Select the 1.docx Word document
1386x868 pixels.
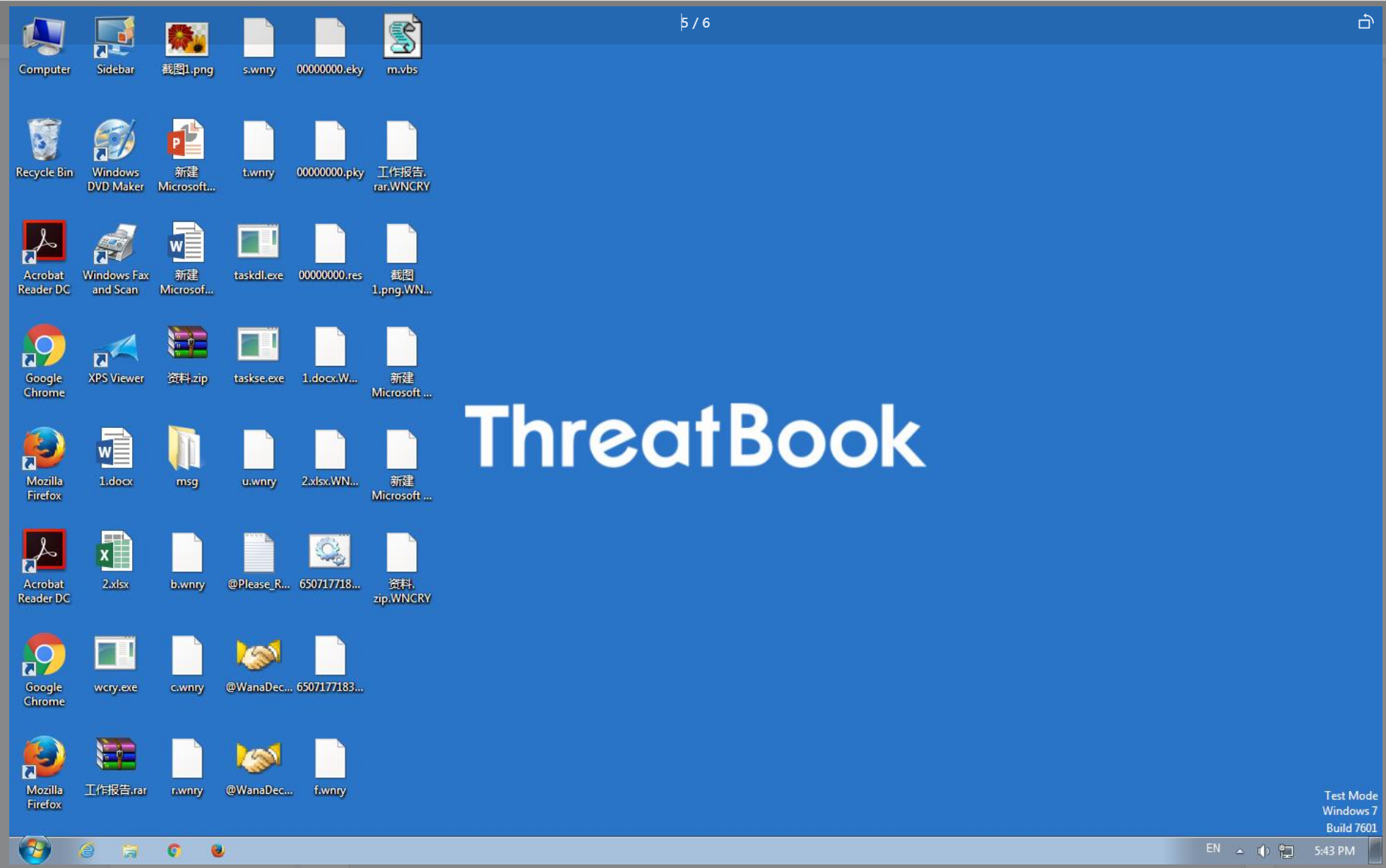[x=115, y=458]
